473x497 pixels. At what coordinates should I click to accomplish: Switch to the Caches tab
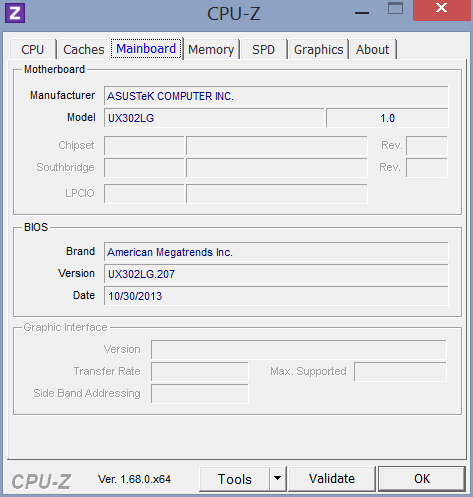pyautogui.click(x=84, y=49)
